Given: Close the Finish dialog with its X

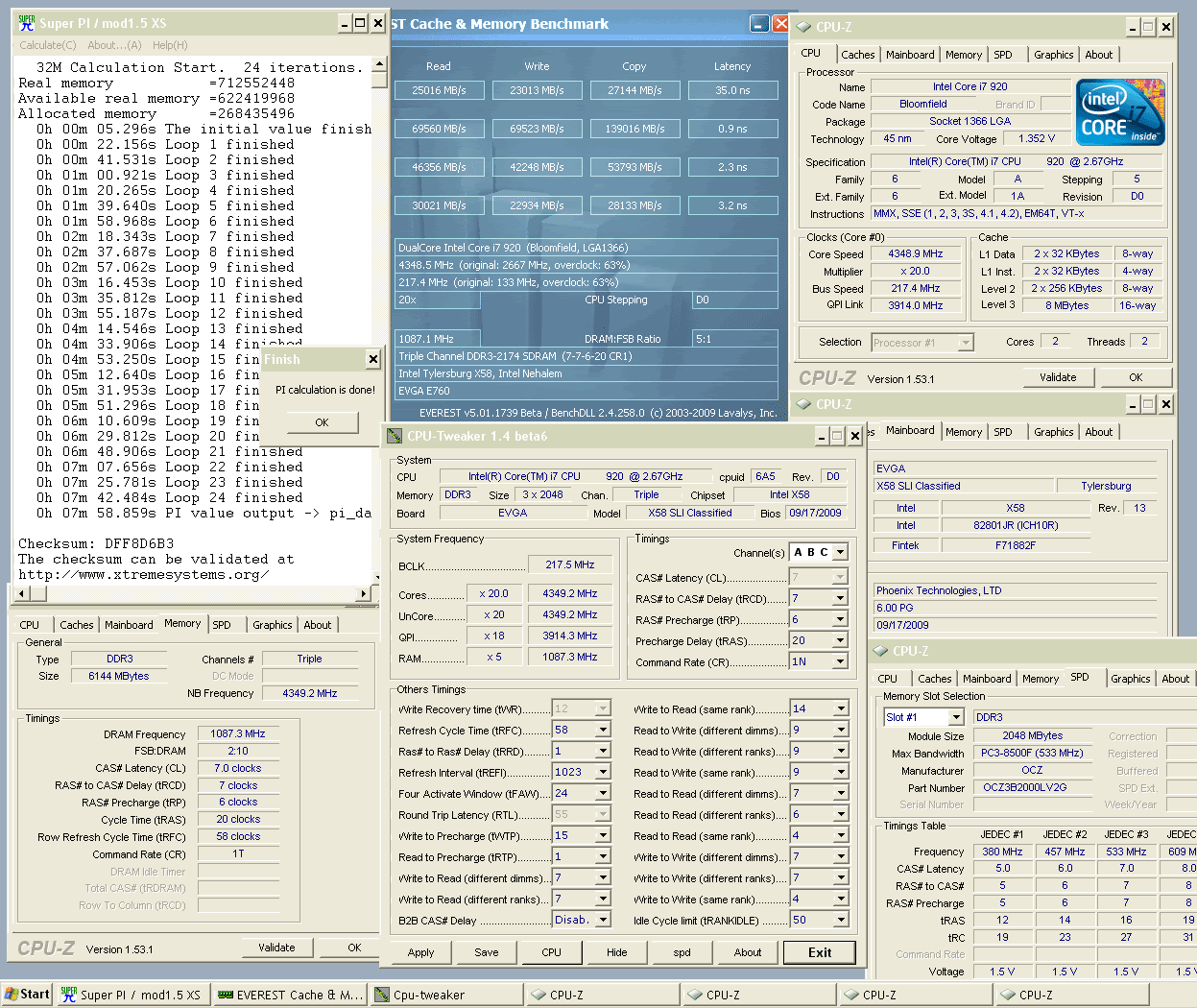Looking at the screenshot, I should 372,359.
